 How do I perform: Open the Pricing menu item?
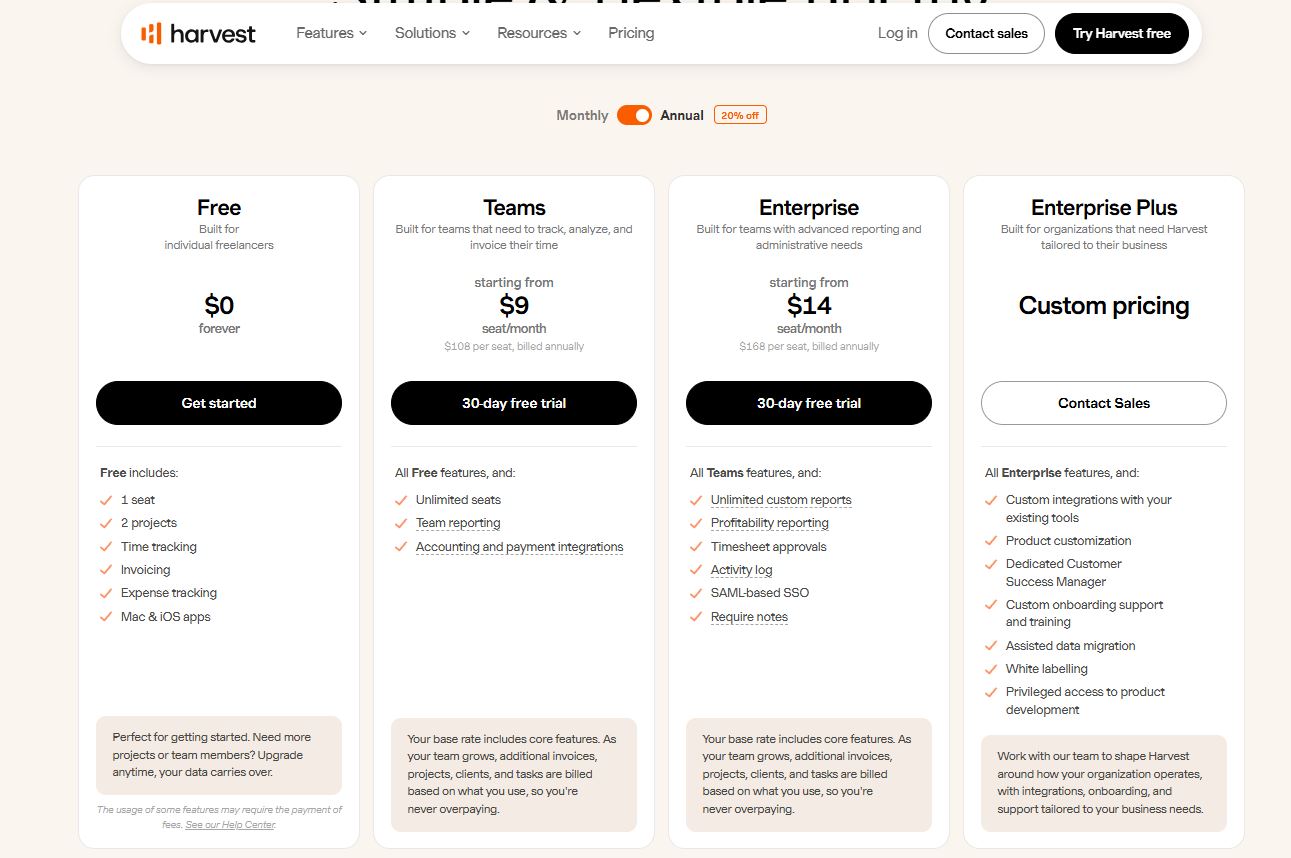click(631, 33)
